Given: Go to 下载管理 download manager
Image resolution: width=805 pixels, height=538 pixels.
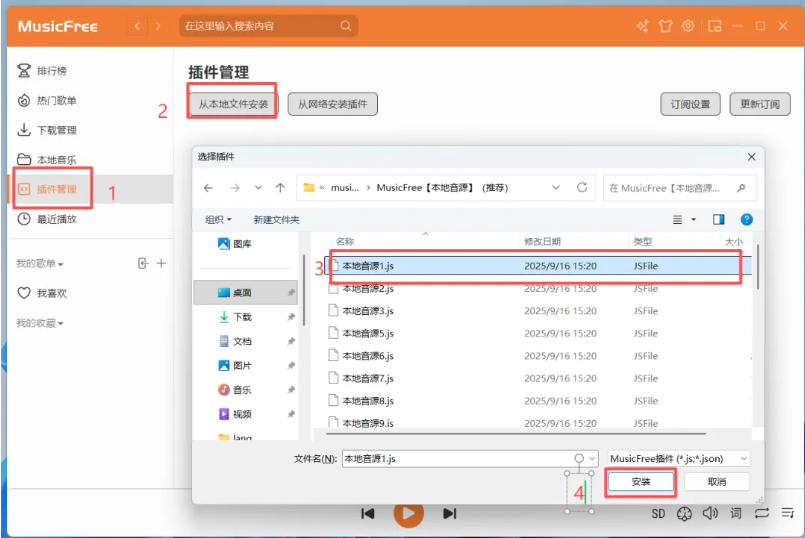Looking at the screenshot, I should 47,130.
